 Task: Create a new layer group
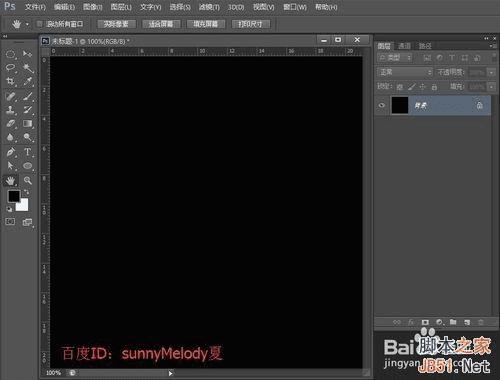tap(453, 322)
